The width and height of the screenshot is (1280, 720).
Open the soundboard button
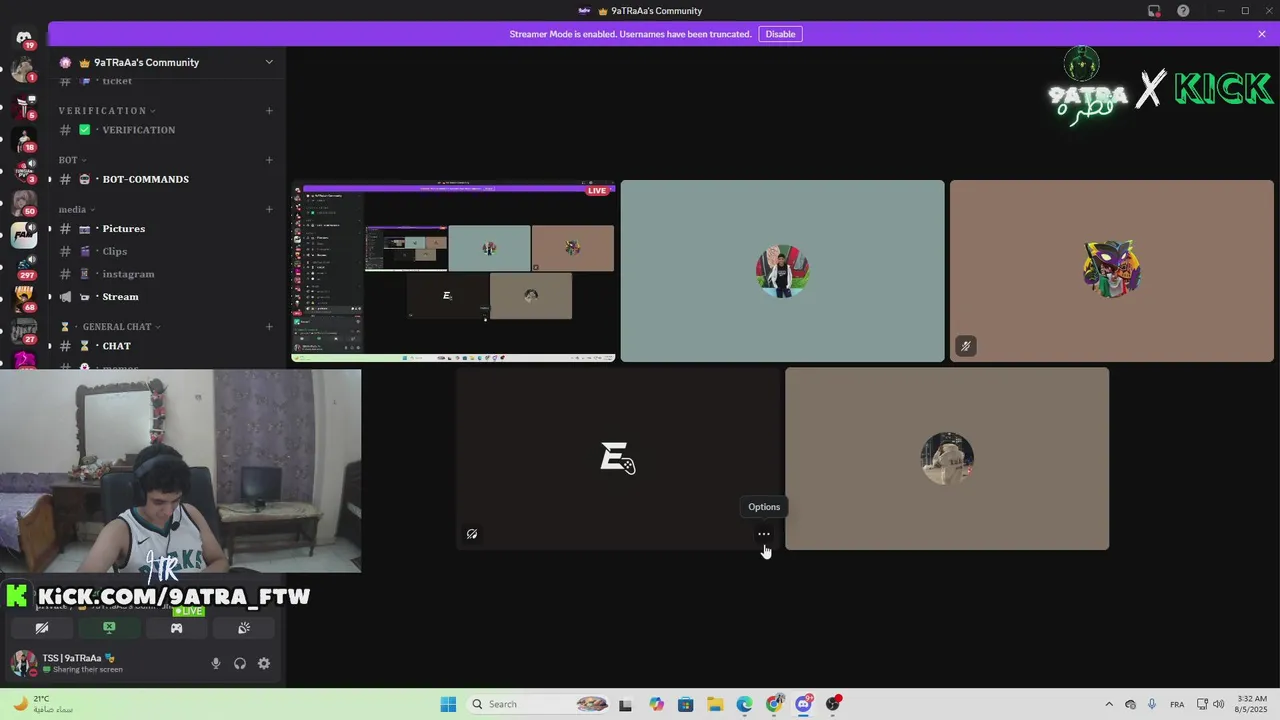click(243, 628)
